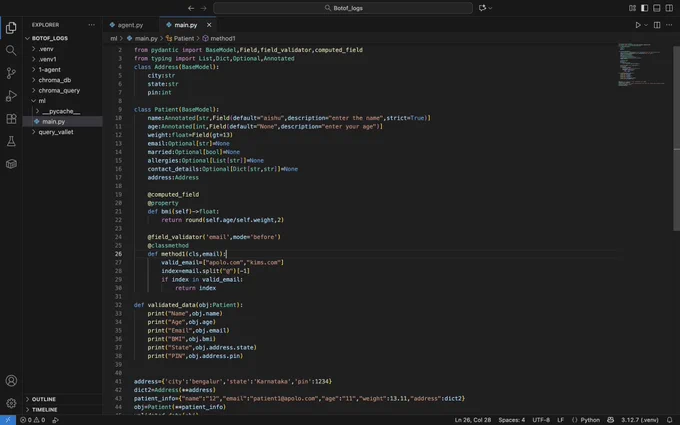Screen dimensions: 680x425
Task: Show errors and warnings count
Action: coord(33,420)
